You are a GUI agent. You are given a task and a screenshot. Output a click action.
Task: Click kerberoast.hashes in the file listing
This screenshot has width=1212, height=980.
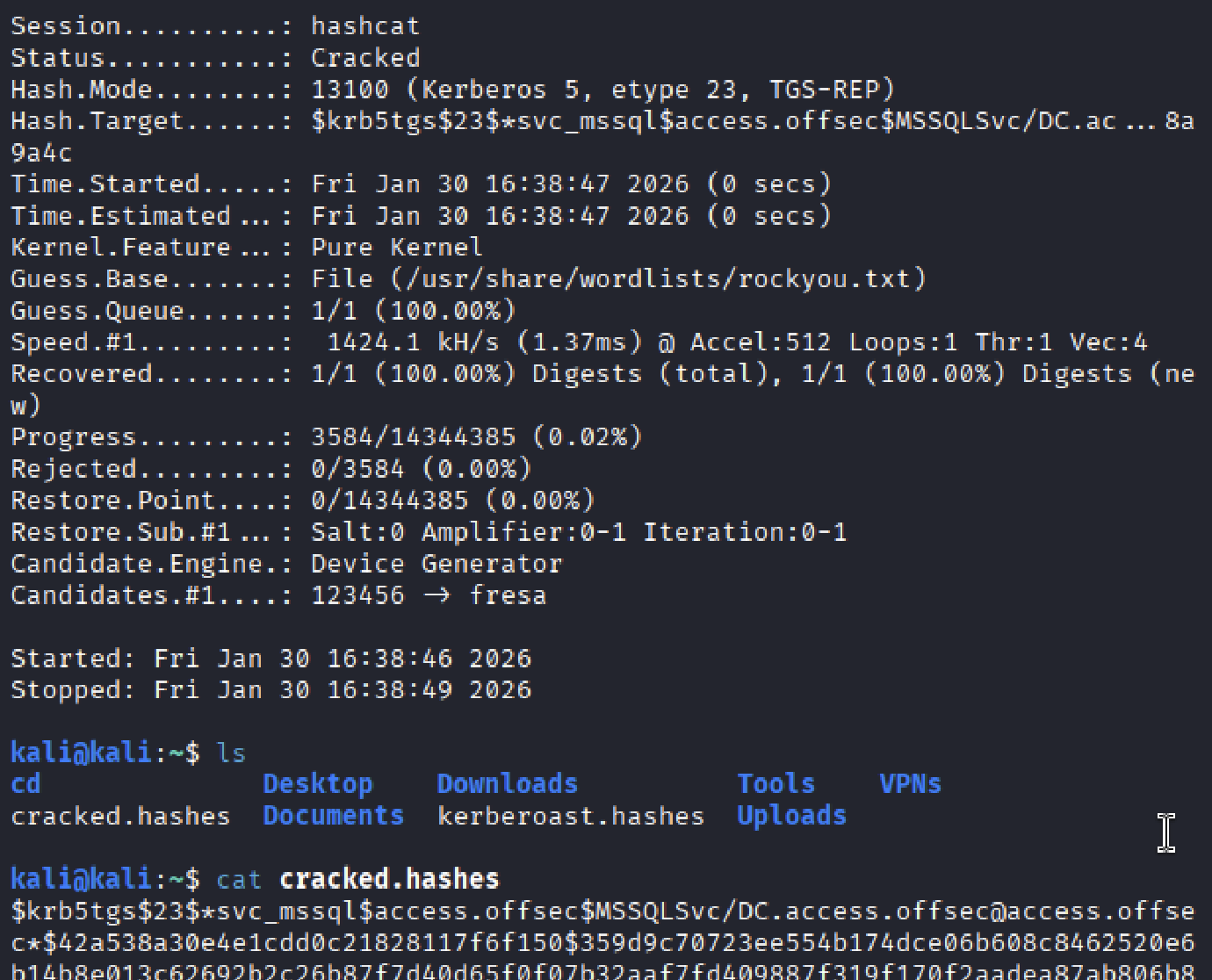click(571, 816)
